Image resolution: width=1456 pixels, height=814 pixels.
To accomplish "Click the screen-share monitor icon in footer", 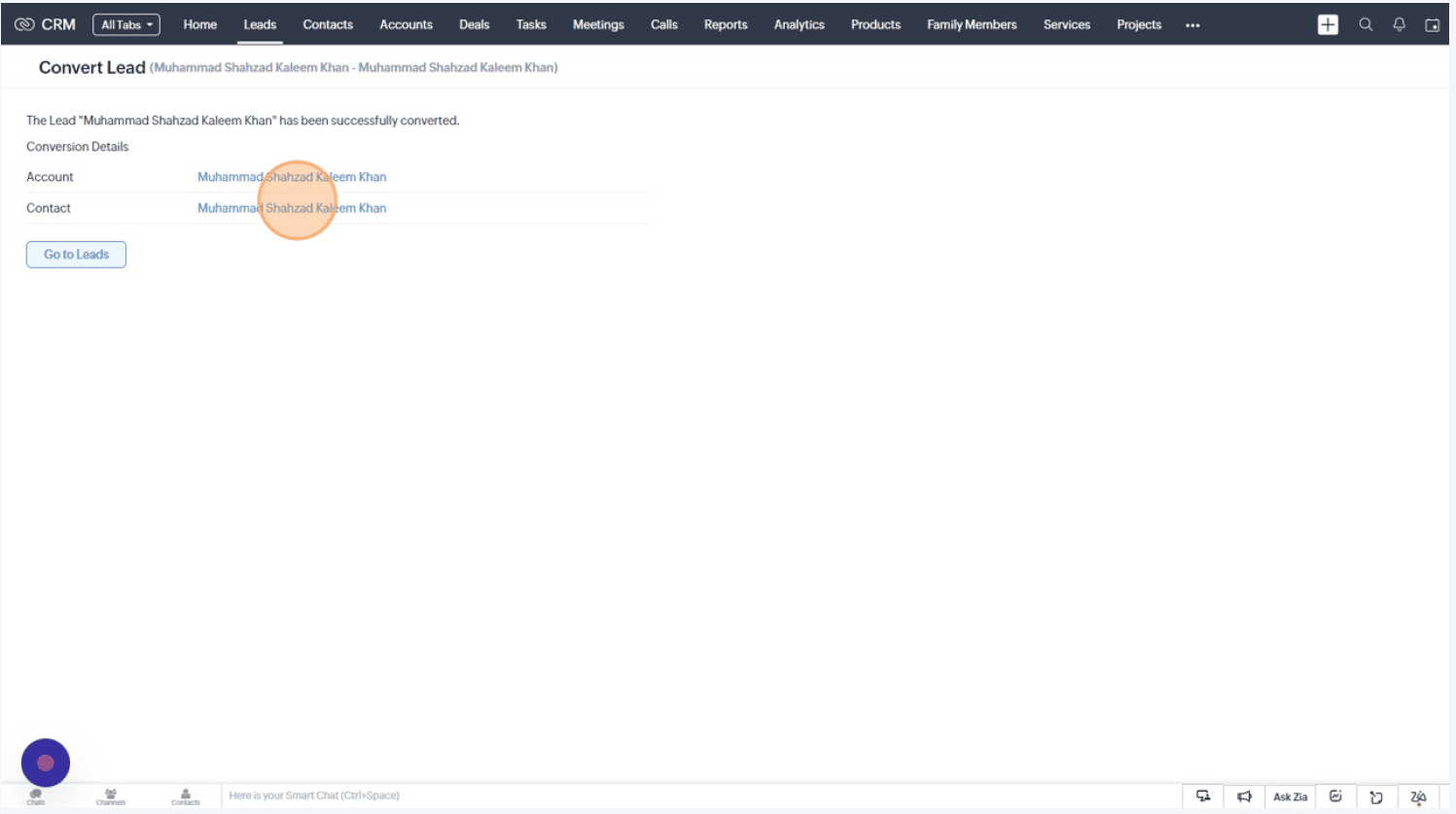I will click(x=1203, y=796).
